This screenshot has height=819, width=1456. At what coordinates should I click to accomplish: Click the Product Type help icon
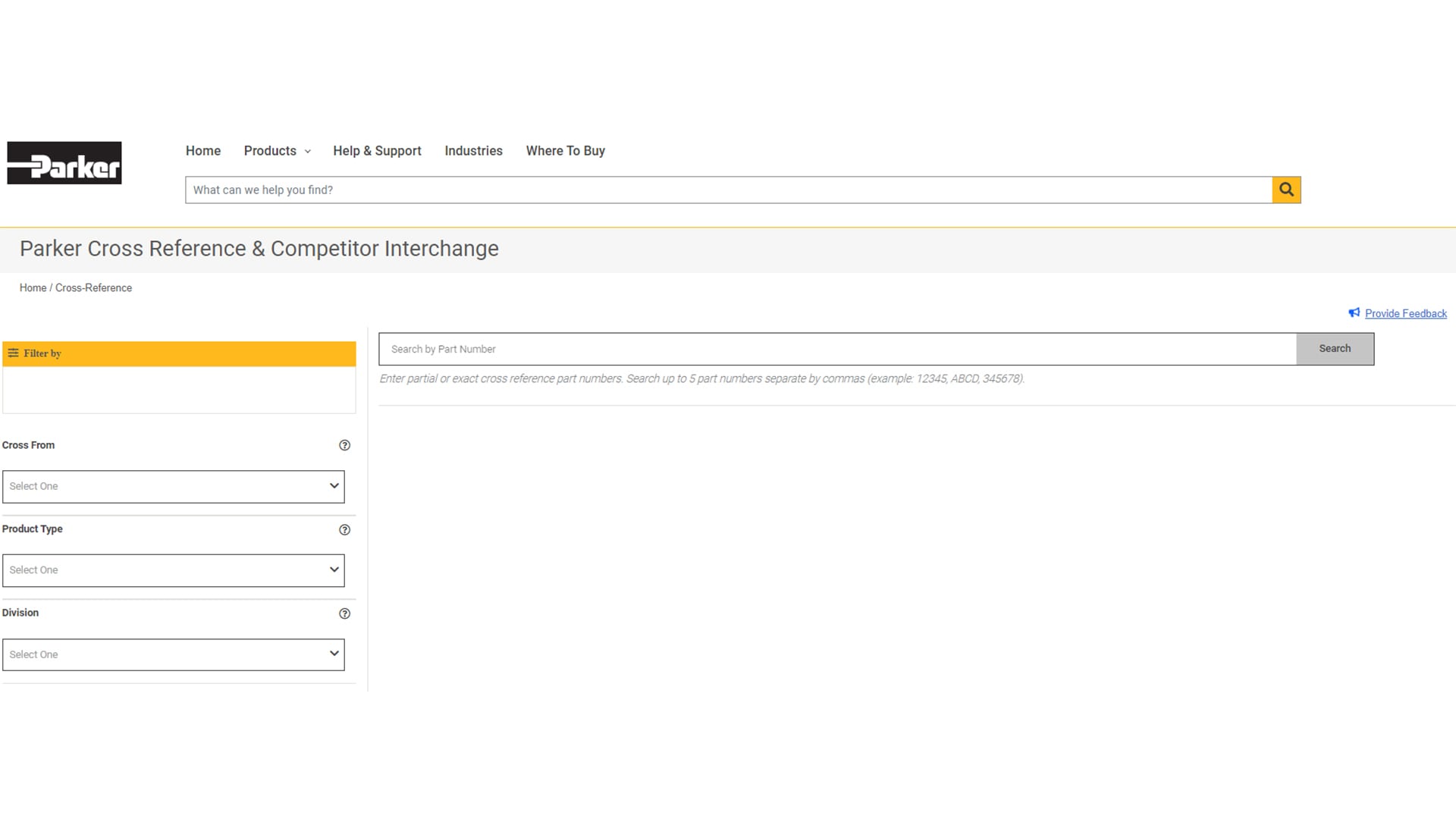(x=344, y=529)
